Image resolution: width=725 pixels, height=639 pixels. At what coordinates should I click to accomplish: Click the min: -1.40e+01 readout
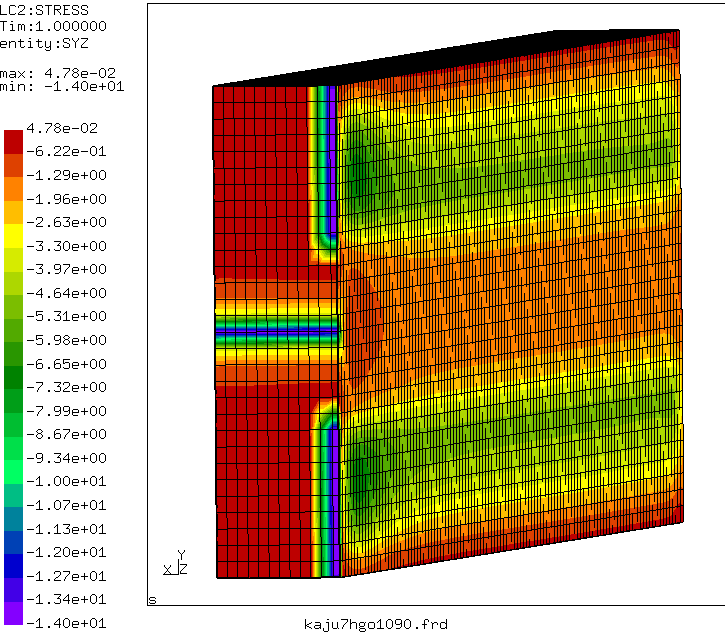pos(62,86)
